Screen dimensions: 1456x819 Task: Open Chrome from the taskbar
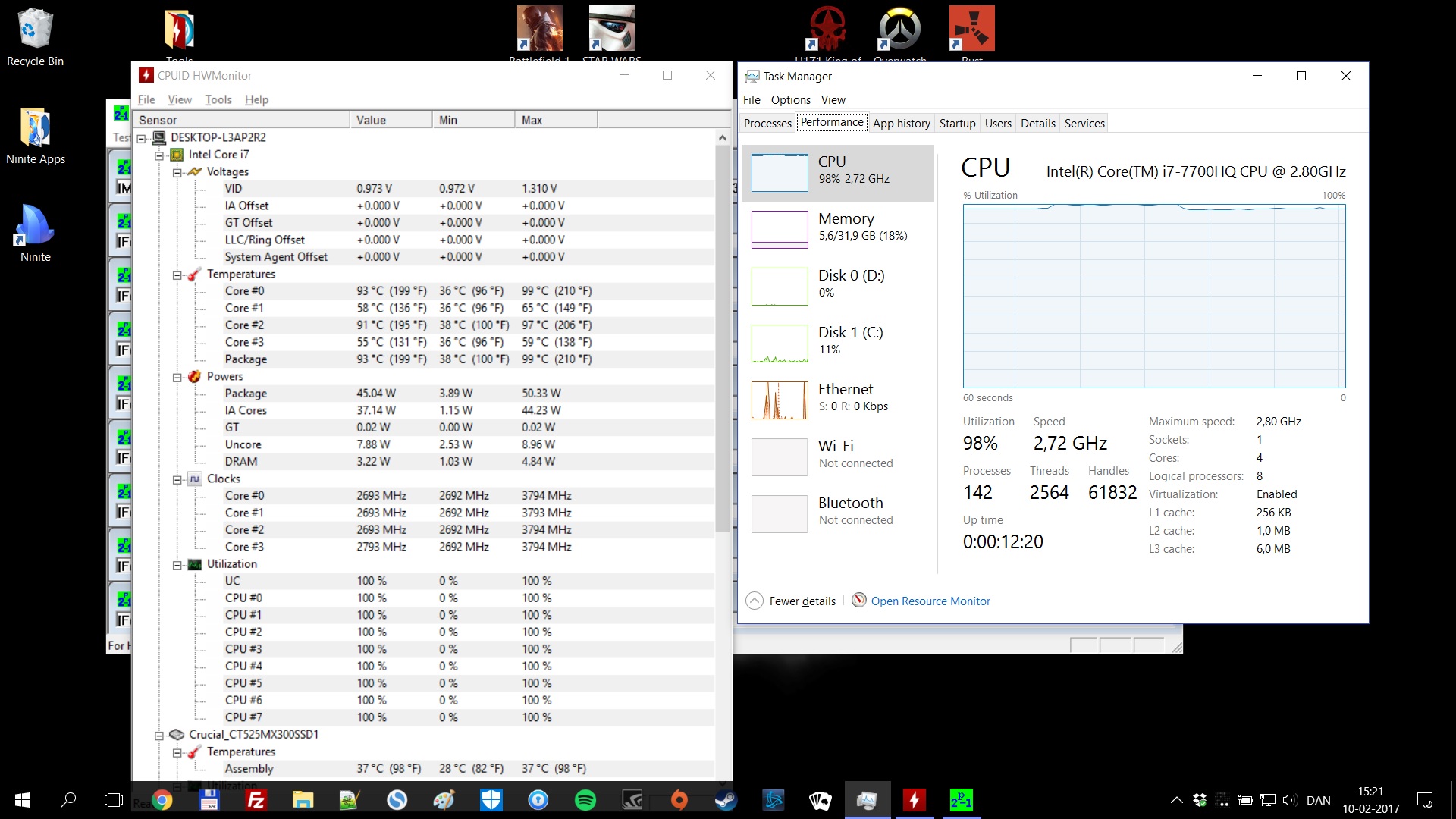pyautogui.click(x=162, y=800)
